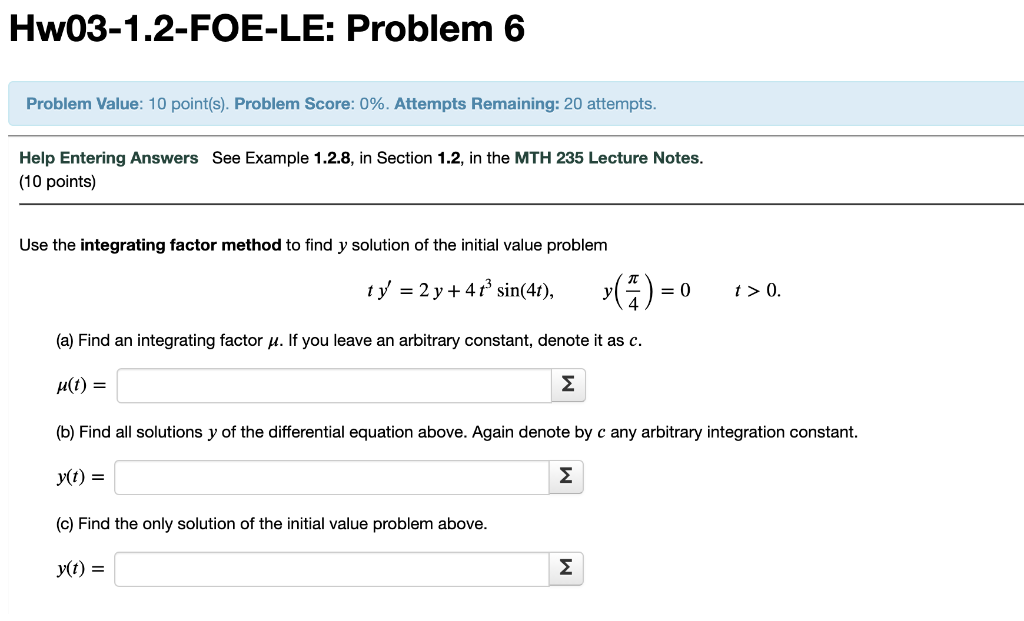This screenshot has height=621, width=1024.
Task: Click the Problem Score label
Action: coord(294,104)
